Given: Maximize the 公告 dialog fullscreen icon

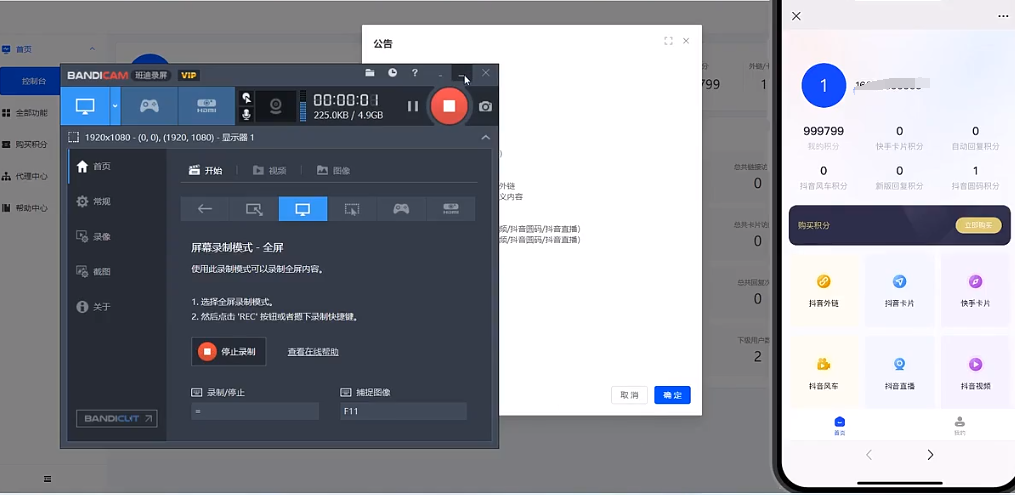Looking at the screenshot, I should click(668, 41).
